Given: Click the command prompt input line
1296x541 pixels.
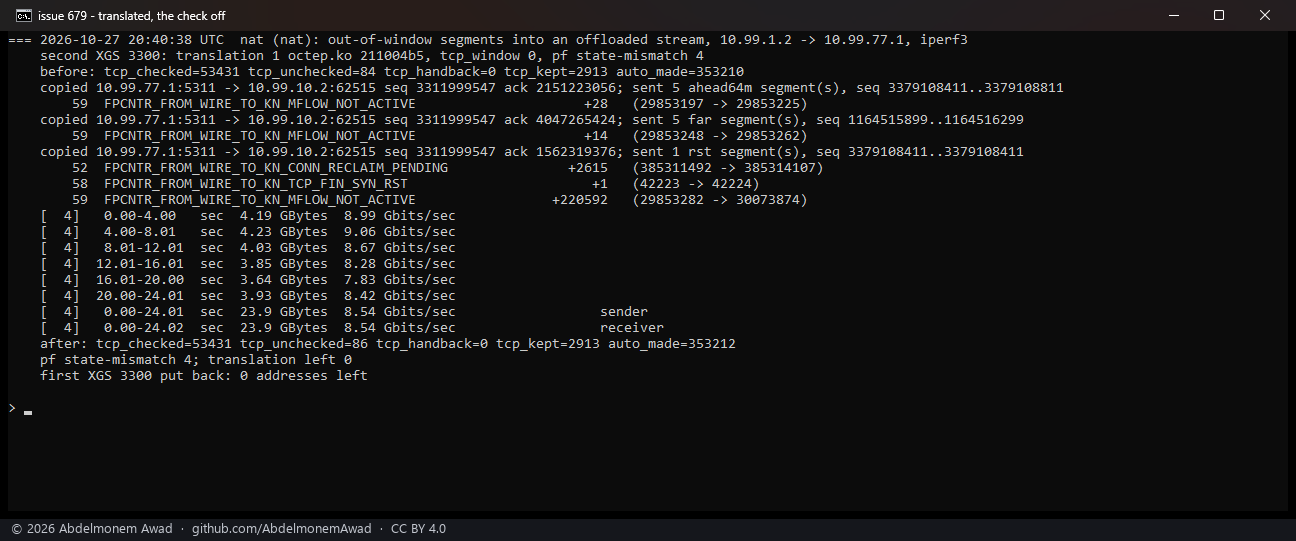Looking at the screenshot, I should click(648, 408).
